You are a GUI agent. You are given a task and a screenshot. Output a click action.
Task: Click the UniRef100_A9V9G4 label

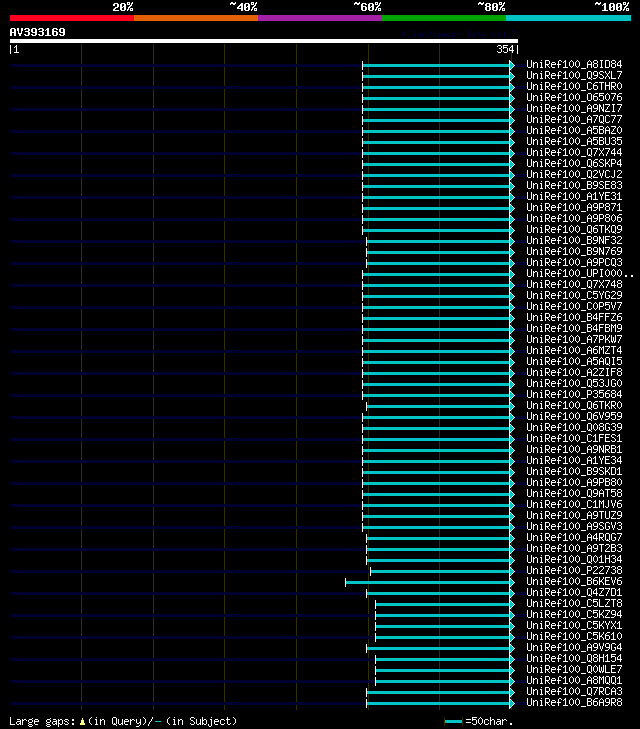tap(574, 648)
